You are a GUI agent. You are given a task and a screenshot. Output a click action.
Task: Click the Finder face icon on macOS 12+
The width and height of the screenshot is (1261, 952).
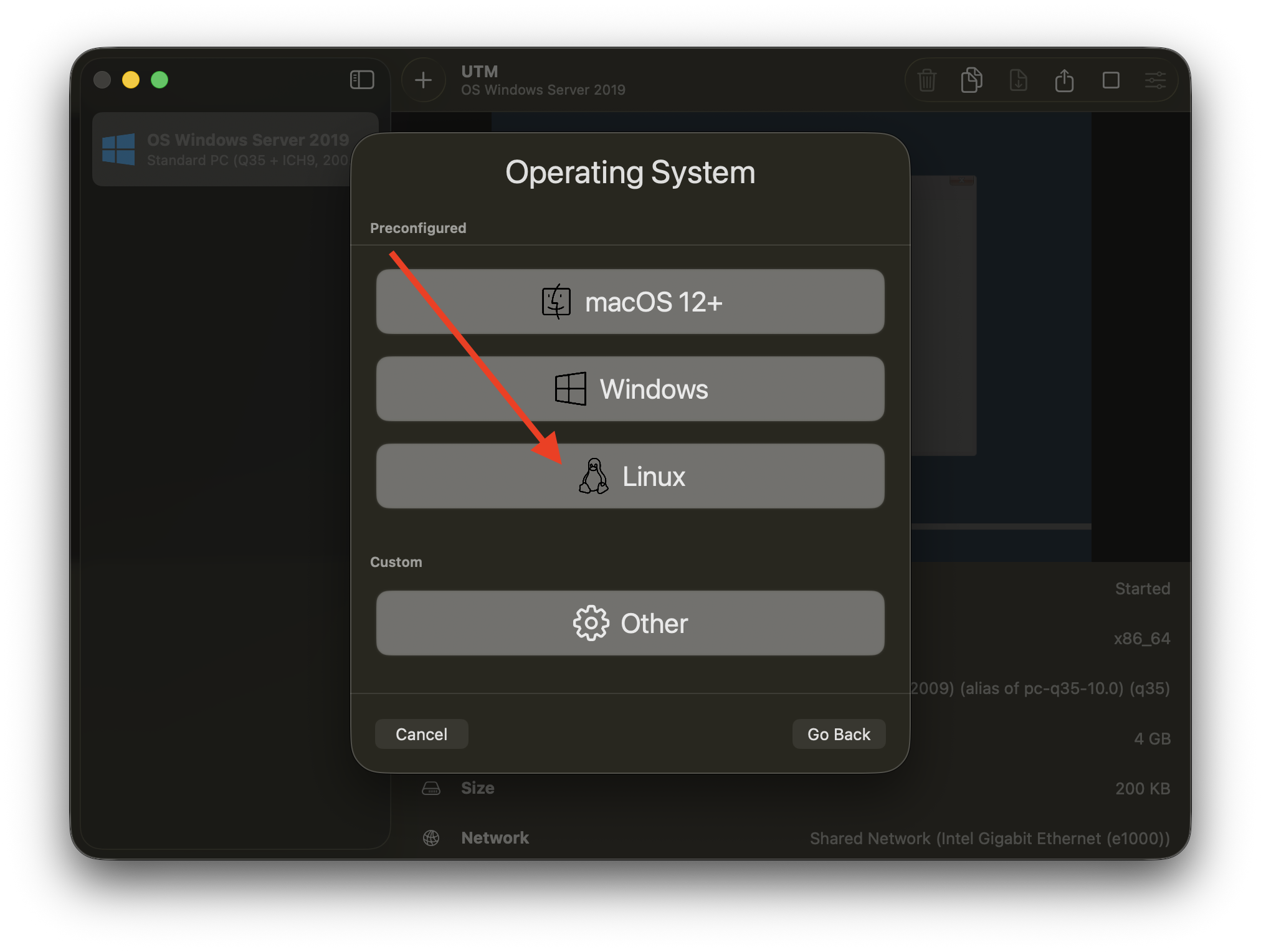[x=556, y=302]
